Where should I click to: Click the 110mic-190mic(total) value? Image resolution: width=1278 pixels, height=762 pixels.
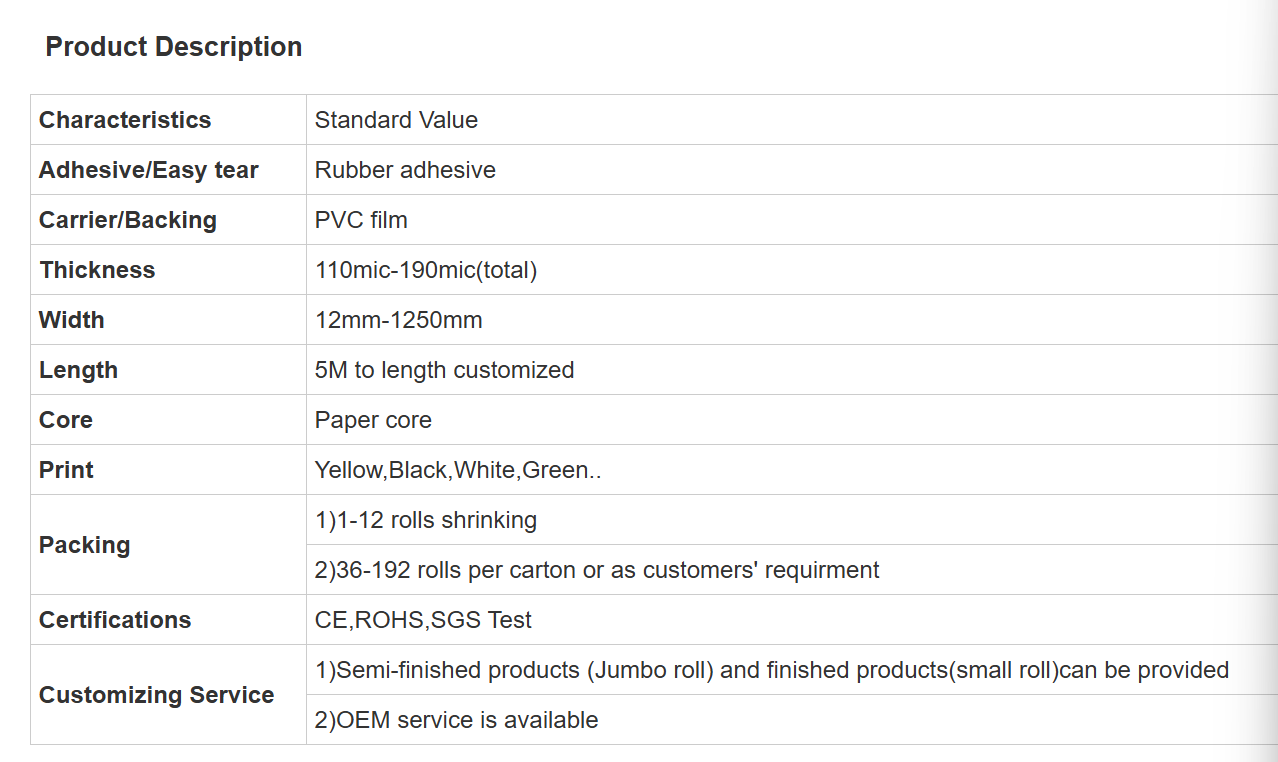426,270
